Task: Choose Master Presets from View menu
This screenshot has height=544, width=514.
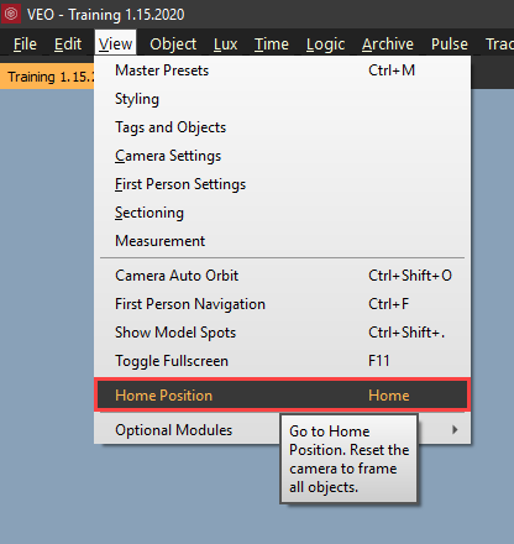Action: click(282, 70)
